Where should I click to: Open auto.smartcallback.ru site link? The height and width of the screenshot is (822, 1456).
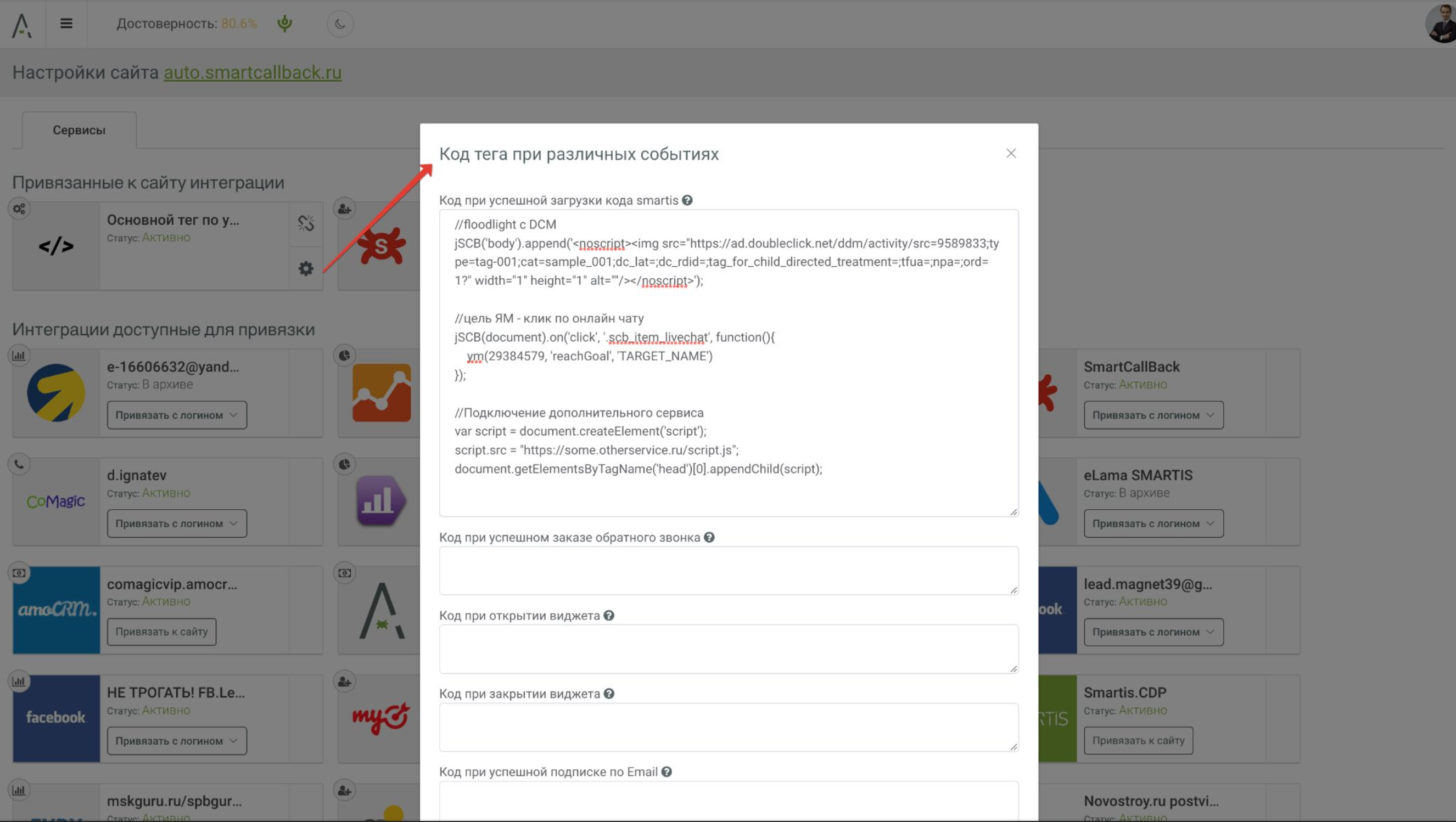pyautogui.click(x=253, y=72)
